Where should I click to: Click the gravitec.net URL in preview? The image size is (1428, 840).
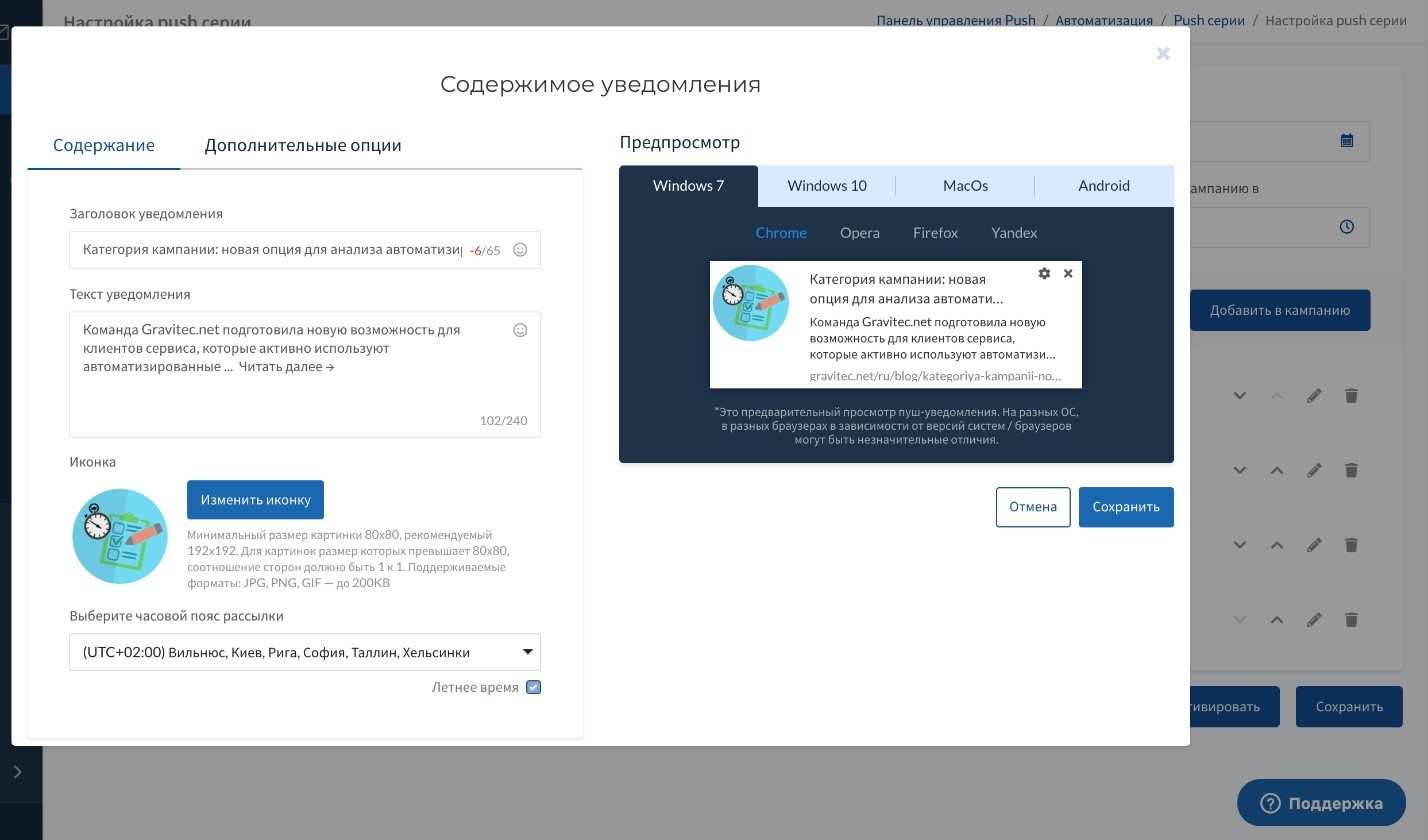point(935,376)
